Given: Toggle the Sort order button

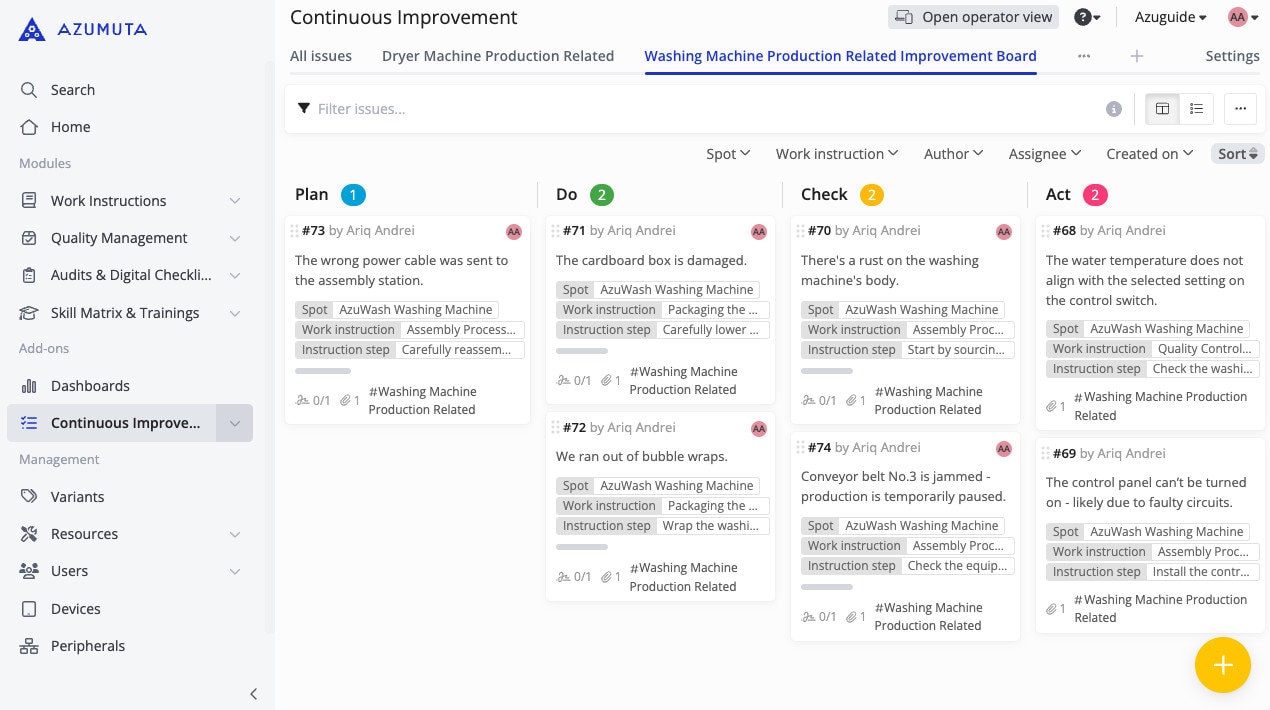Looking at the screenshot, I should coord(1237,154).
